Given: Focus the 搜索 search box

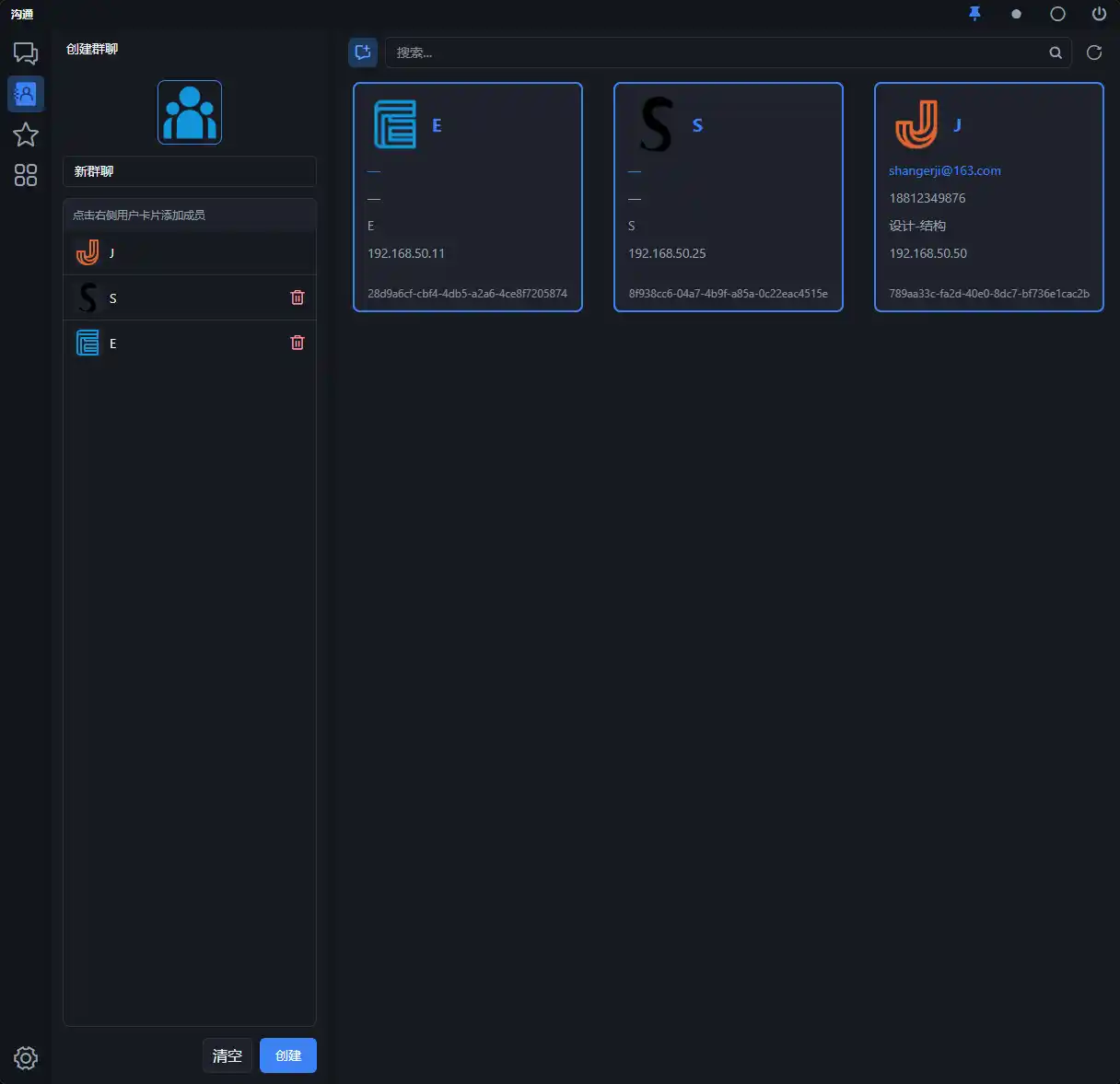Looking at the screenshot, I should (x=718, y=52).
